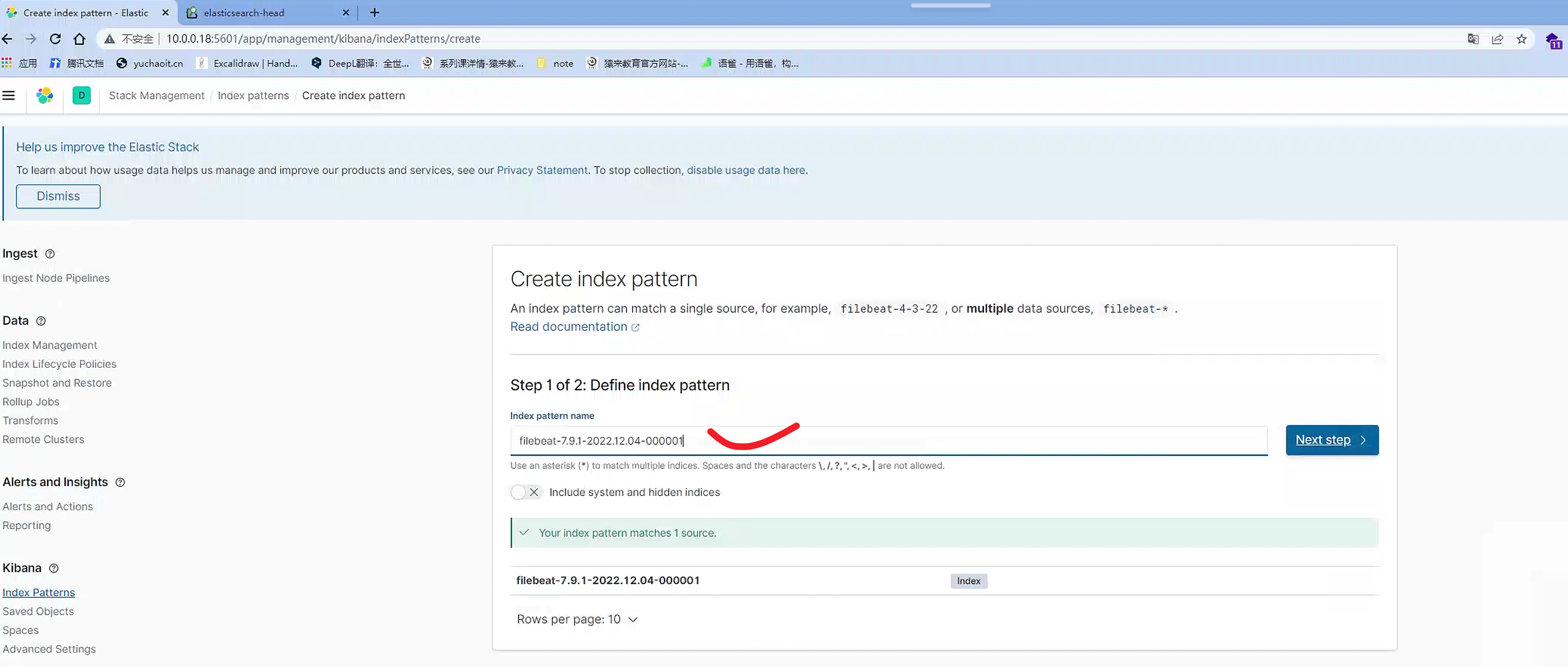Open Index Management in the sidebar

(x=49, y=345)
